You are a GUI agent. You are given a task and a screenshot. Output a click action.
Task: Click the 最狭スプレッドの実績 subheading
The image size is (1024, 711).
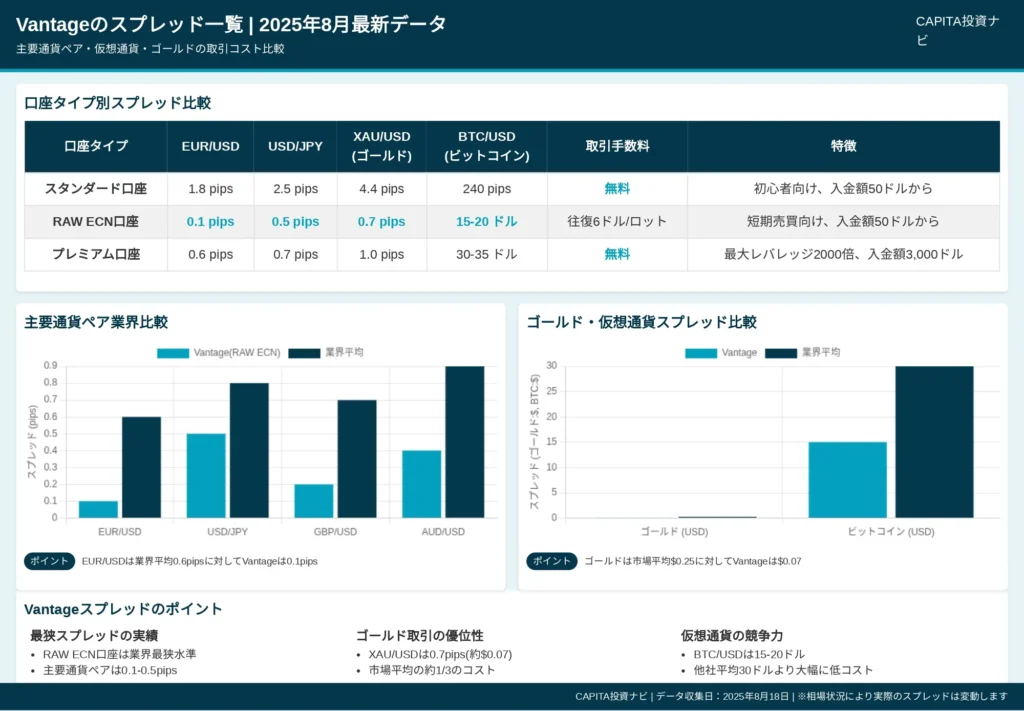click(x=94, y=636)
